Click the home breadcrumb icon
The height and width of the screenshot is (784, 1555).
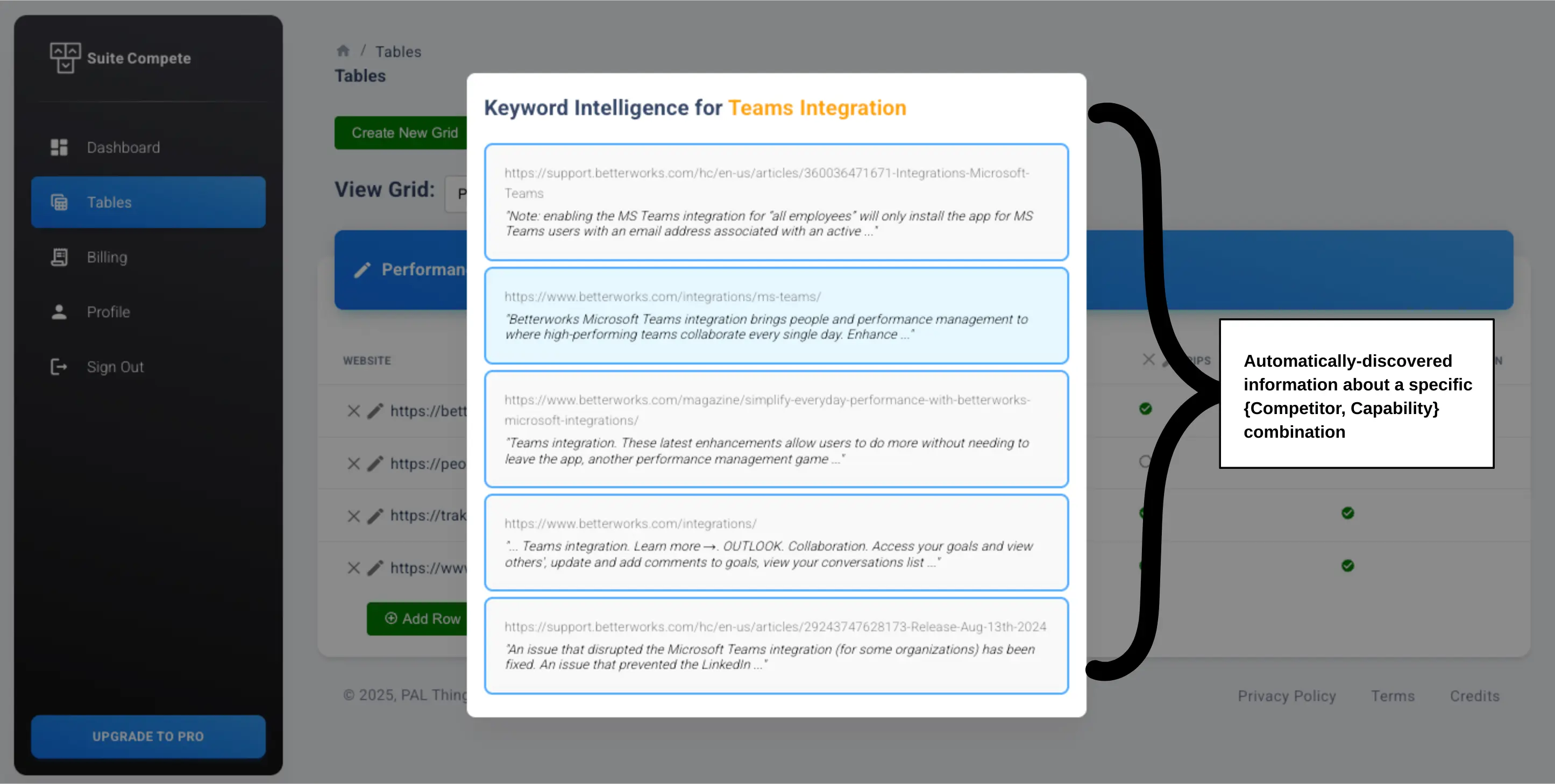pyautogui.click(x=344, y=51)
